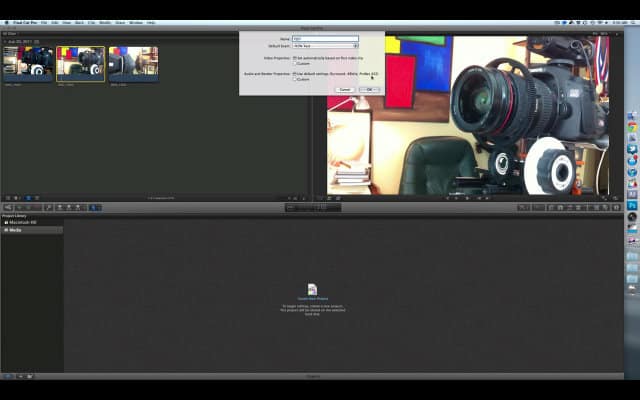Screen dimensions: 640x400
Task: Expand Macintosh HD in Project Library
Action: click(4, 222)
